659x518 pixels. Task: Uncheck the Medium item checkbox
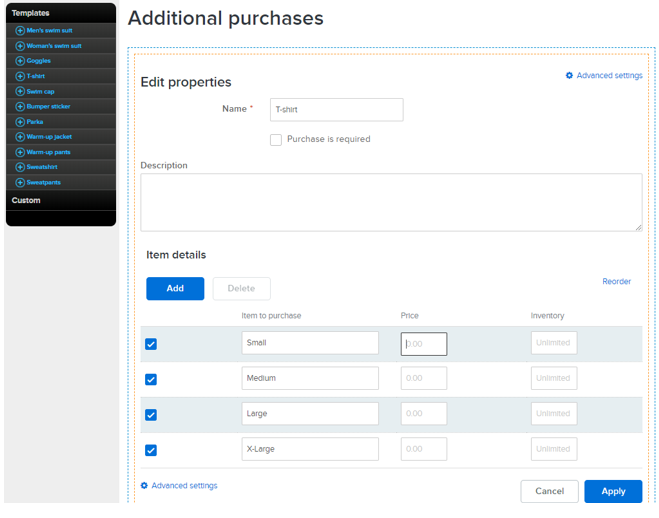coord(151,379)
